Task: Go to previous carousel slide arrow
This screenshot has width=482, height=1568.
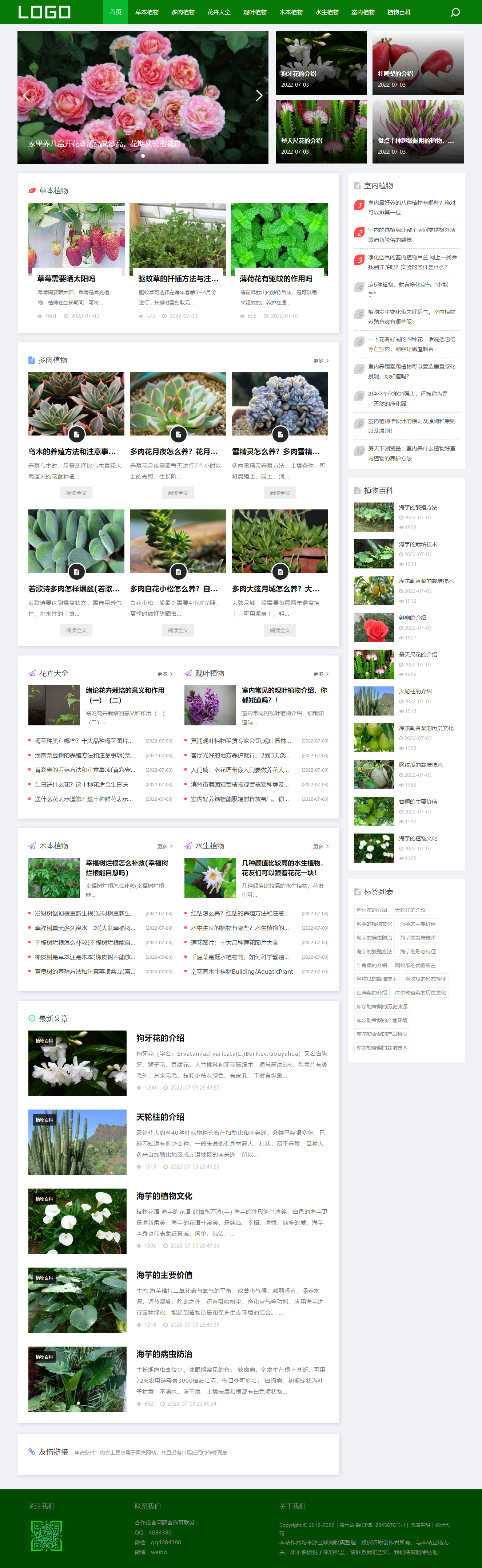Action: pos(26,95)
